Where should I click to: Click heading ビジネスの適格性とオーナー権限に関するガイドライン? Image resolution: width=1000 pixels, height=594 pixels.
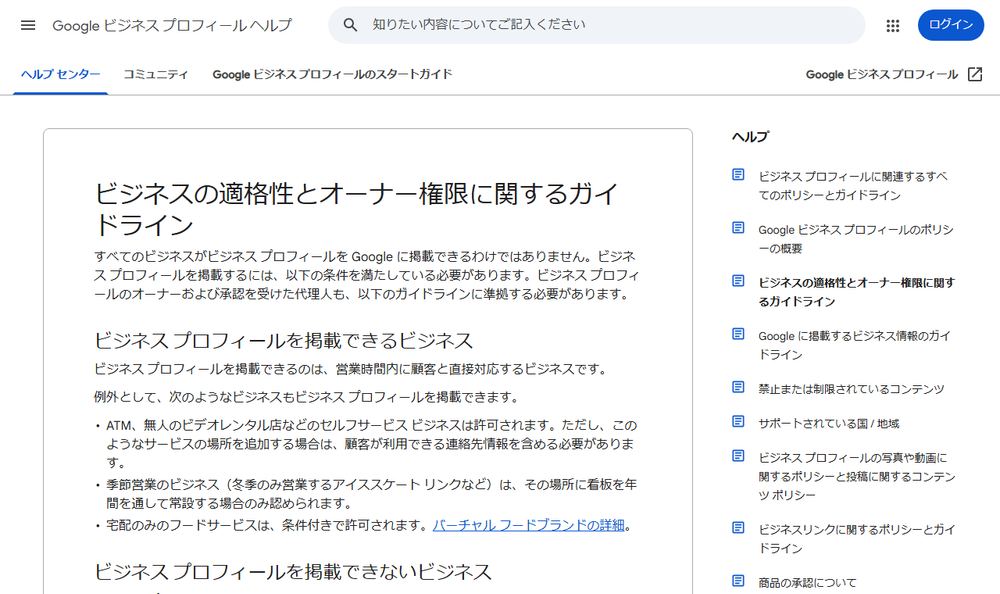[x=356, y=209]
